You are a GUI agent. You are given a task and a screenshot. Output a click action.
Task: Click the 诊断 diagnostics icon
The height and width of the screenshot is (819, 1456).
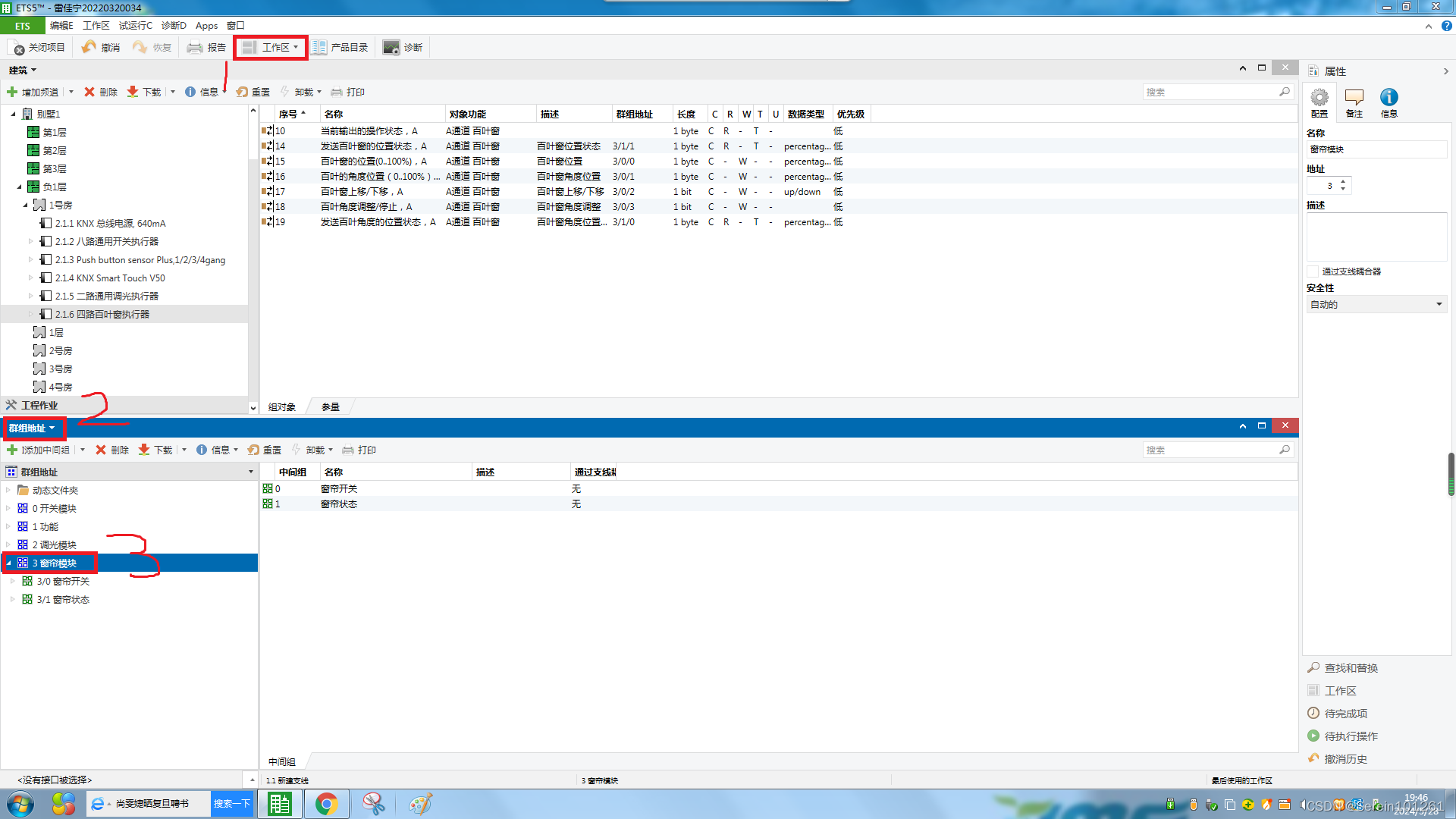(x=391, y=48)
